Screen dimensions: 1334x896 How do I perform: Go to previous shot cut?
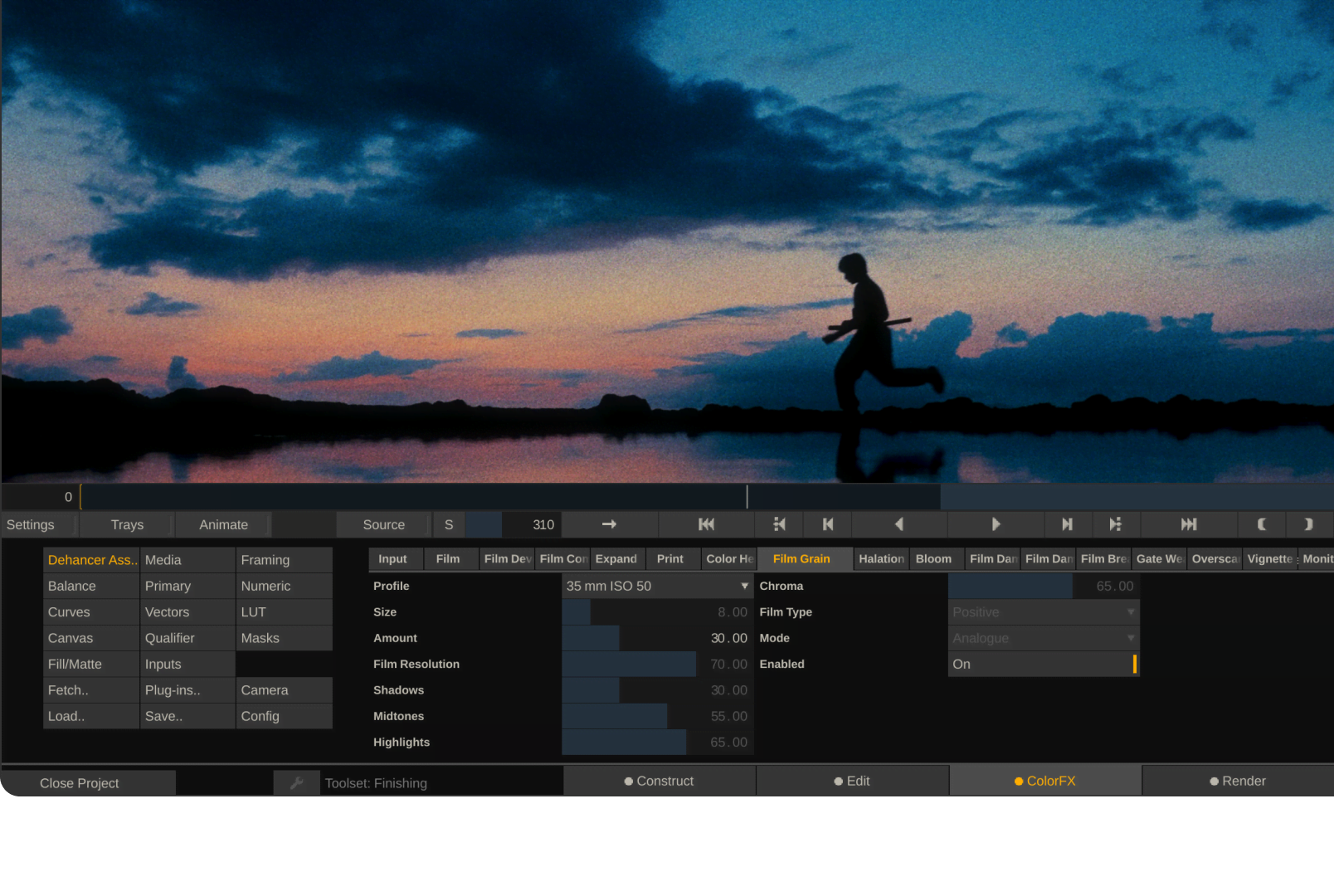[x=779, y=524]
